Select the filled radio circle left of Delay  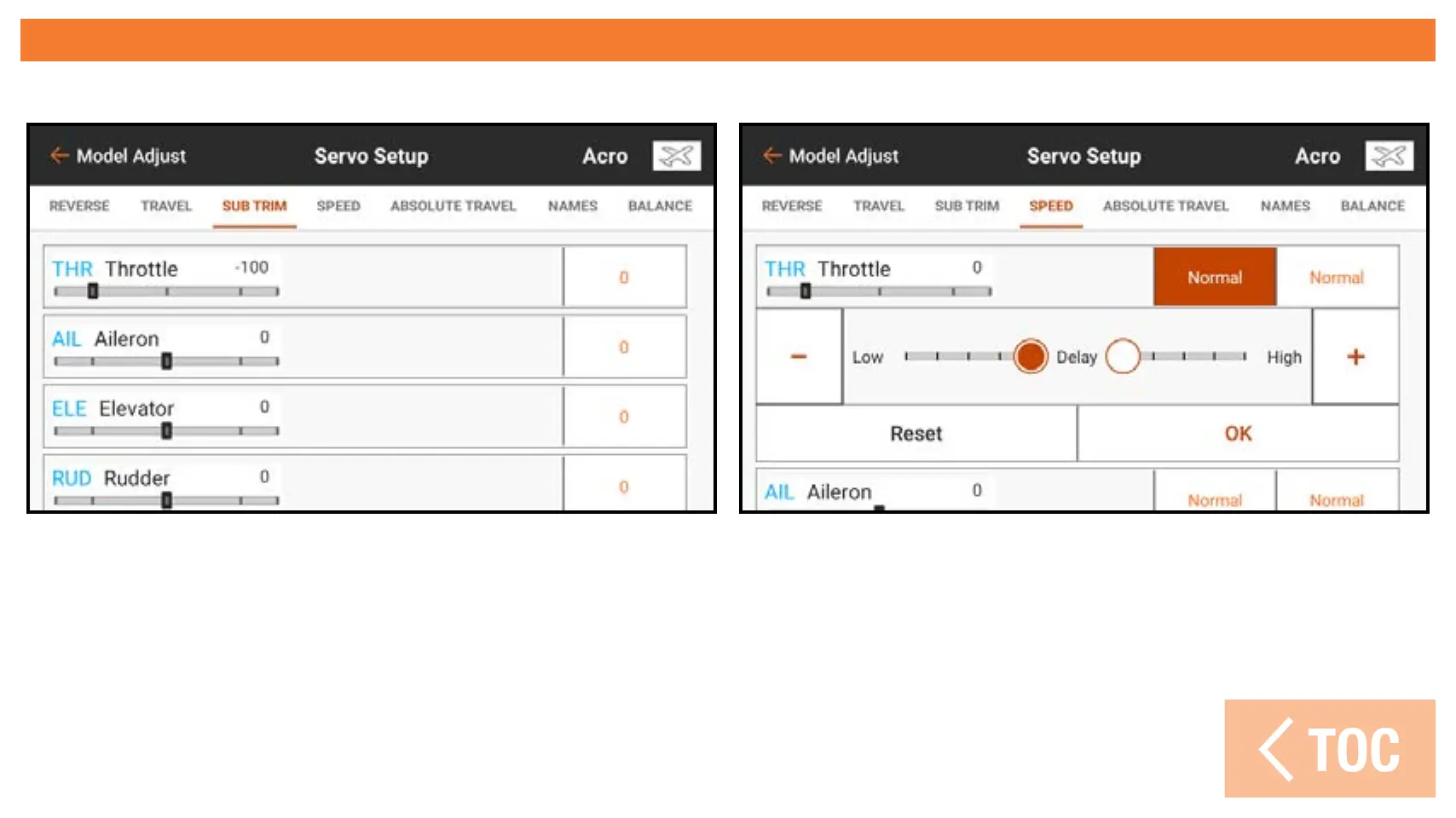point(1031,356)
